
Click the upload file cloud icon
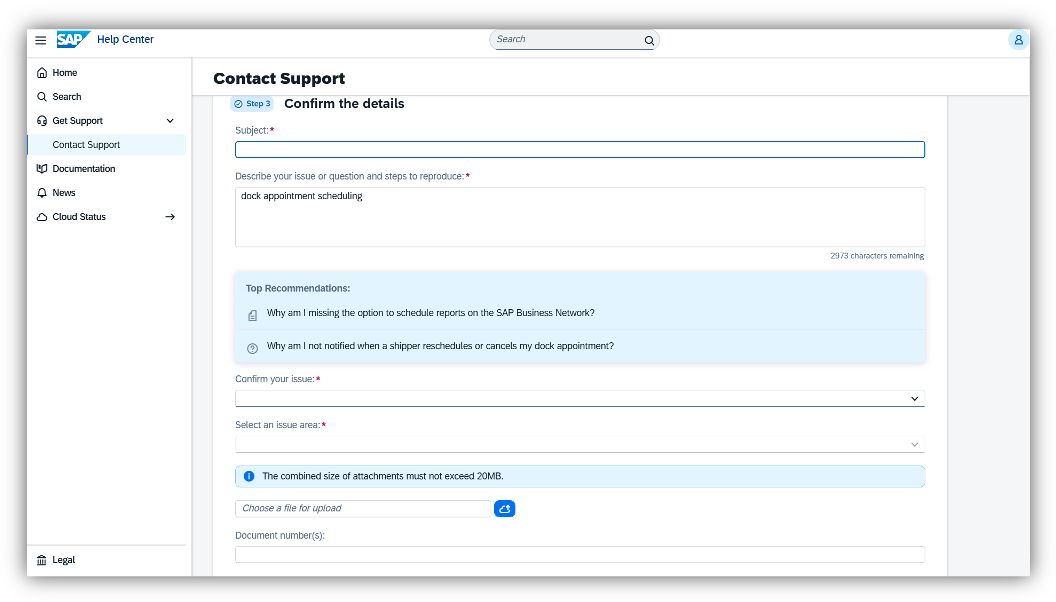504,509
